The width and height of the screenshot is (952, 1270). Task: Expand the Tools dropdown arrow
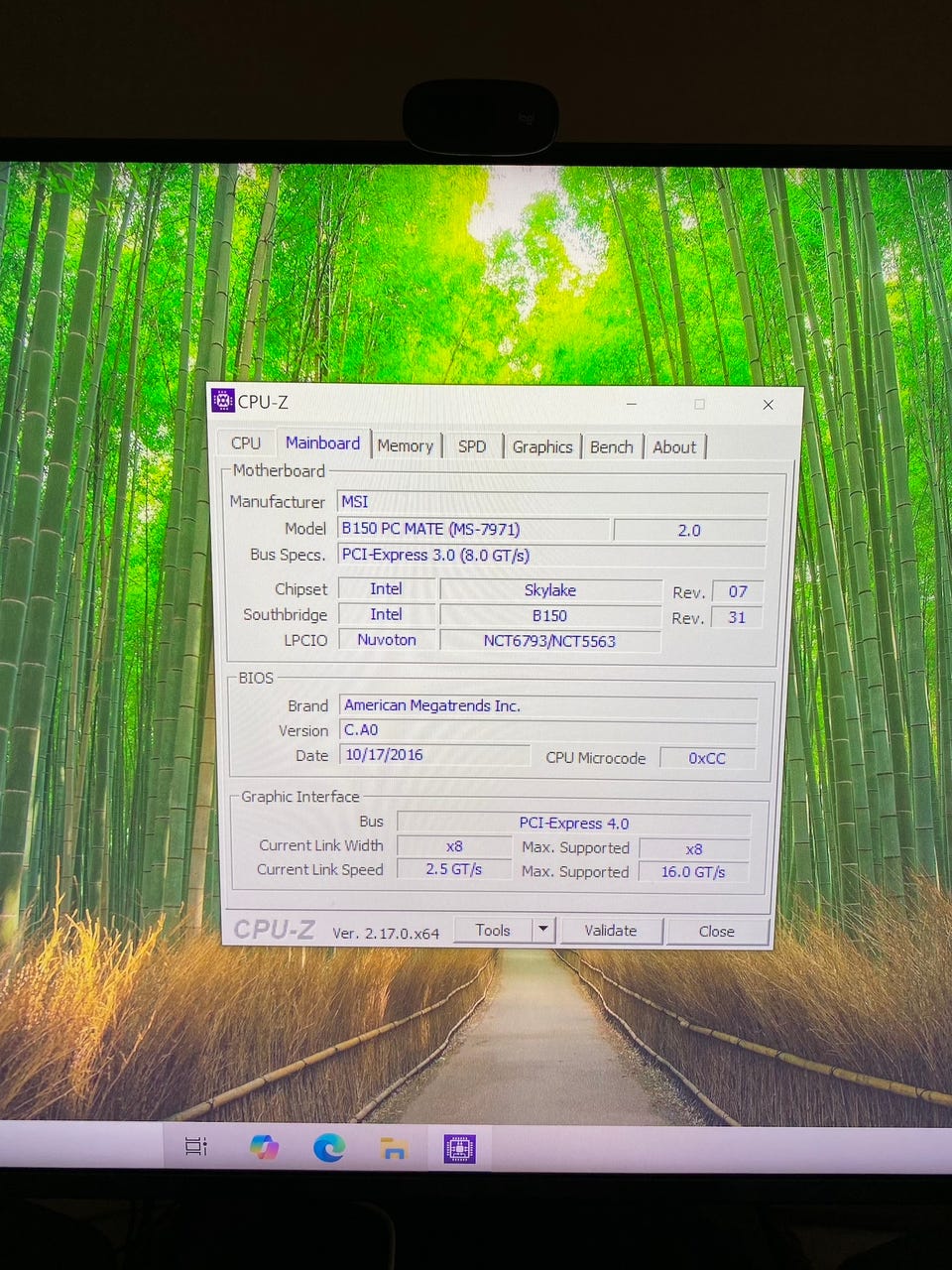tap(542, 930)
